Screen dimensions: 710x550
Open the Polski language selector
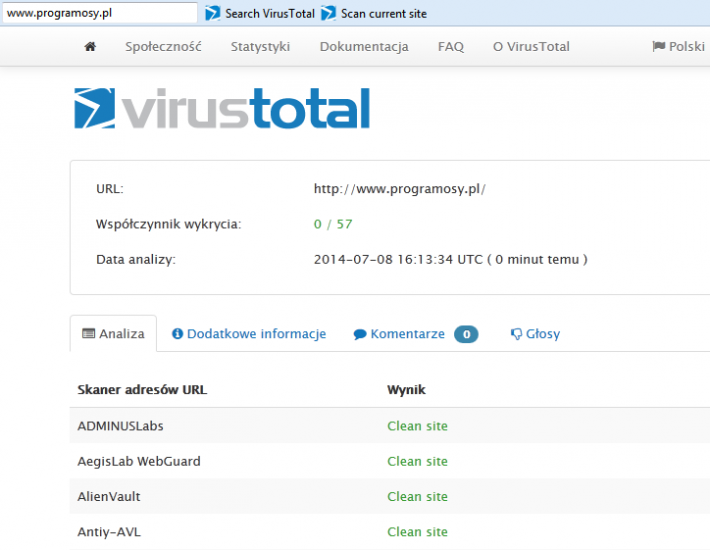coord(678,46)
